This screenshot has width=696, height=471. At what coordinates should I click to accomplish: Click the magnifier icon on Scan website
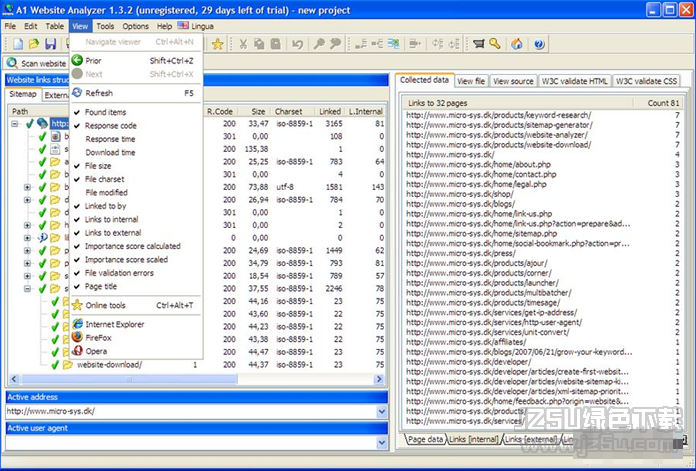(12, 63)
